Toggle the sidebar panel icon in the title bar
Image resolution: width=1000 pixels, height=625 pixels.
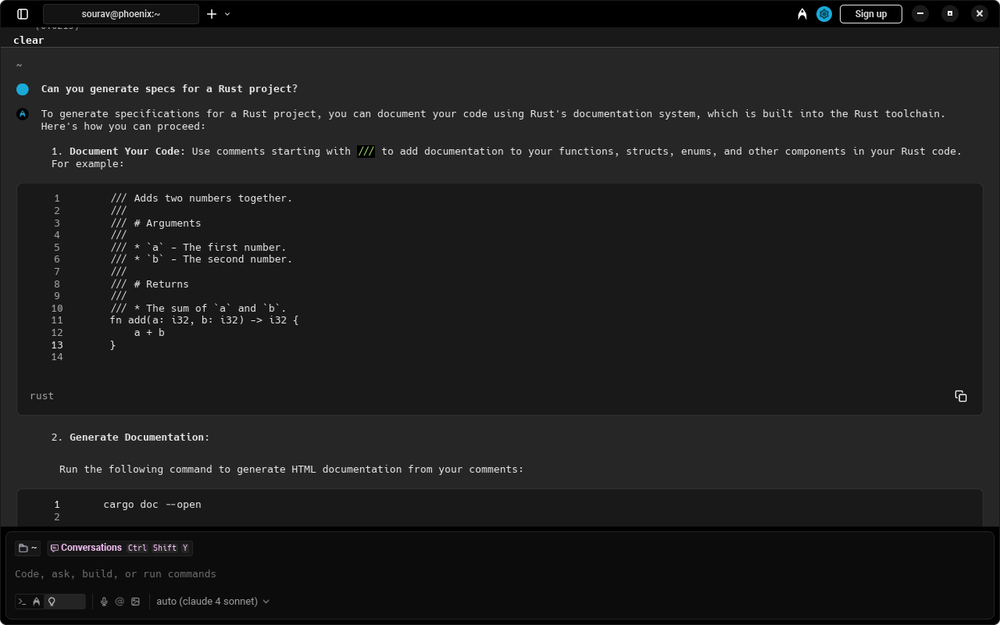[x=21, y=13]
